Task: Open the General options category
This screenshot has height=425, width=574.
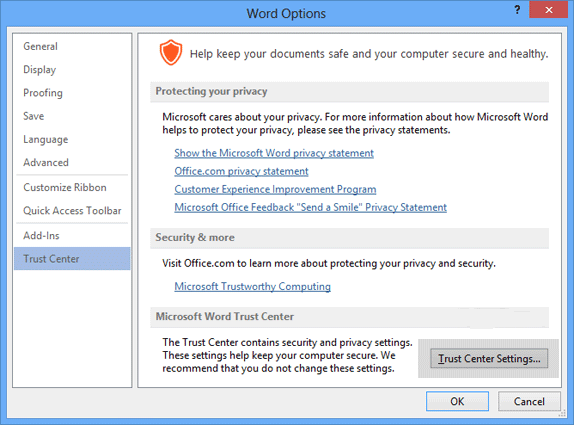Action: 40,46
